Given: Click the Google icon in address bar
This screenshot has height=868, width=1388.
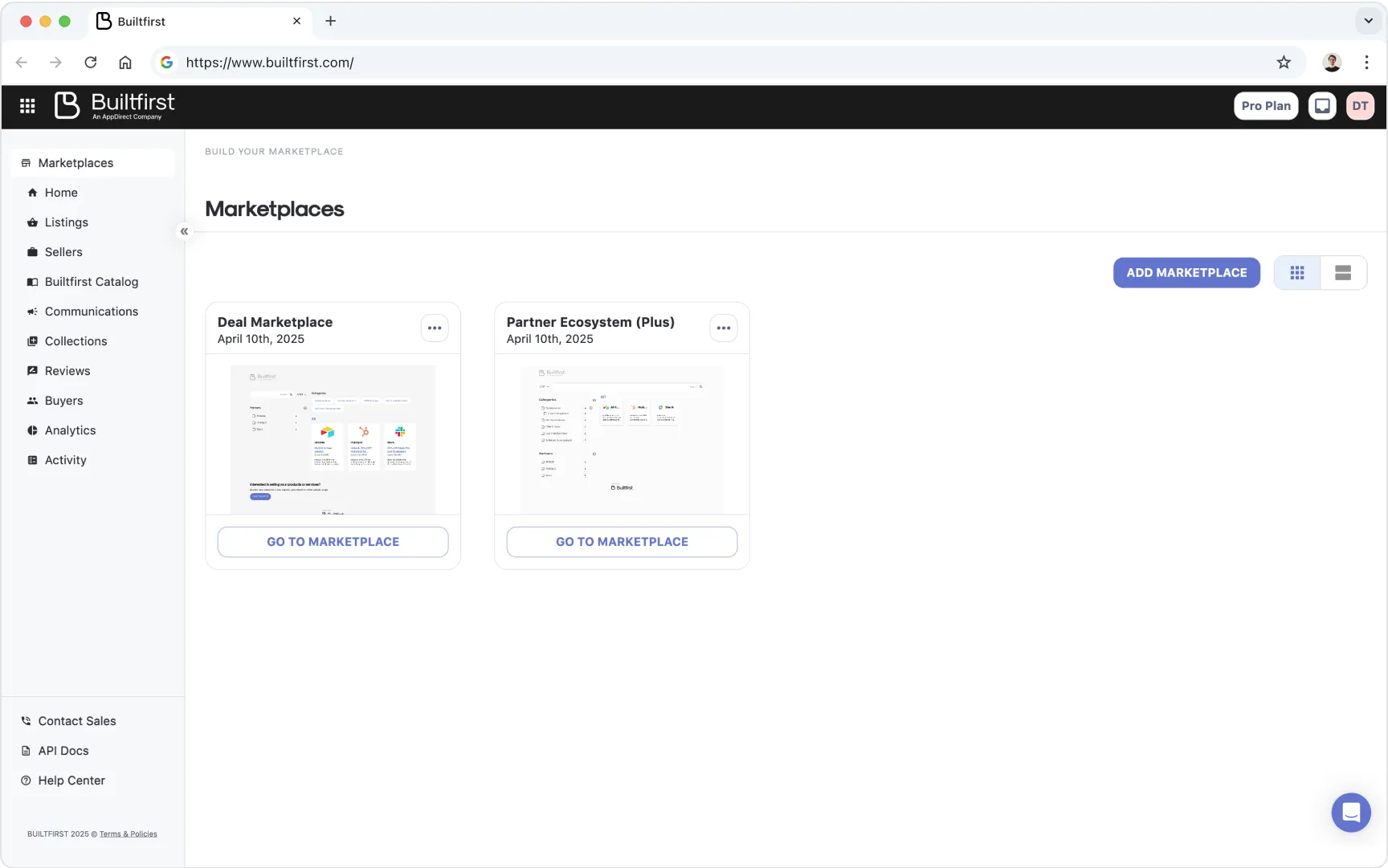Looking at the screenshot, I should [167, 63].
